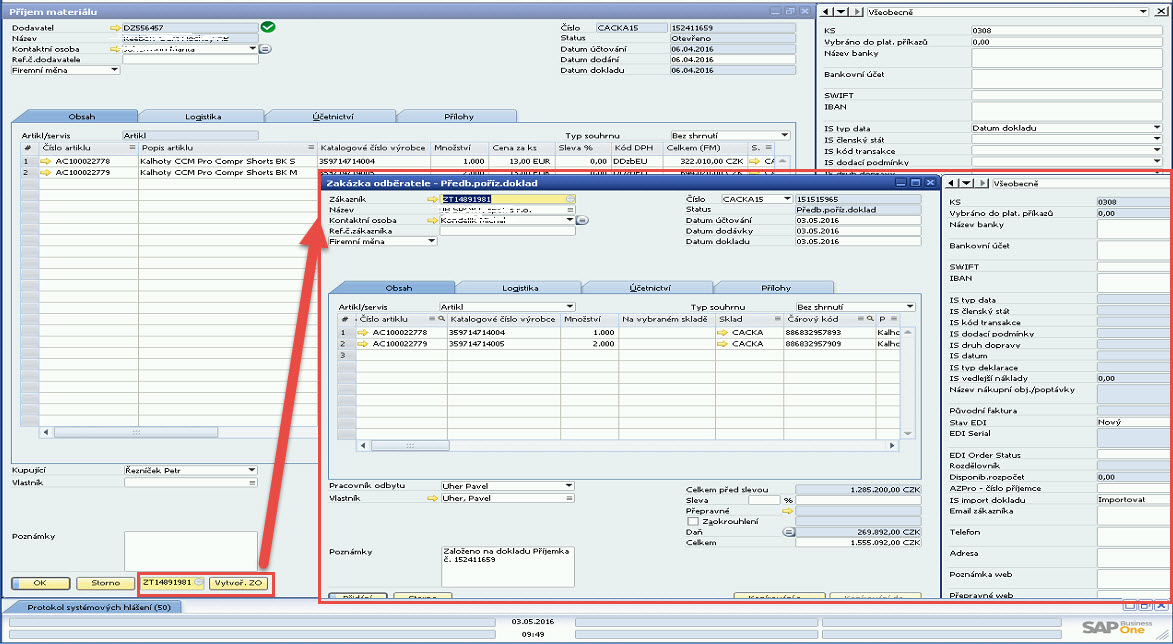Click green check mark beside Dodavatel code
The width and height of the screenshot is (1173, 644).
(x=268, y=28)
